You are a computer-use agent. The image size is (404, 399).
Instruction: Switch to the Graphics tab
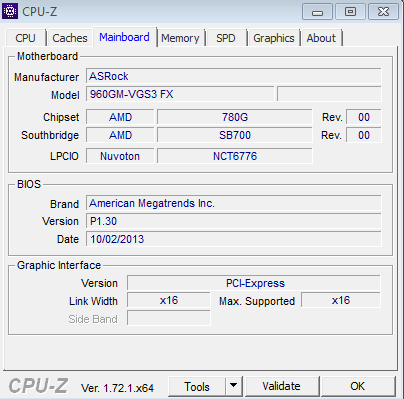pyautogui.click(x=274, y=38)
